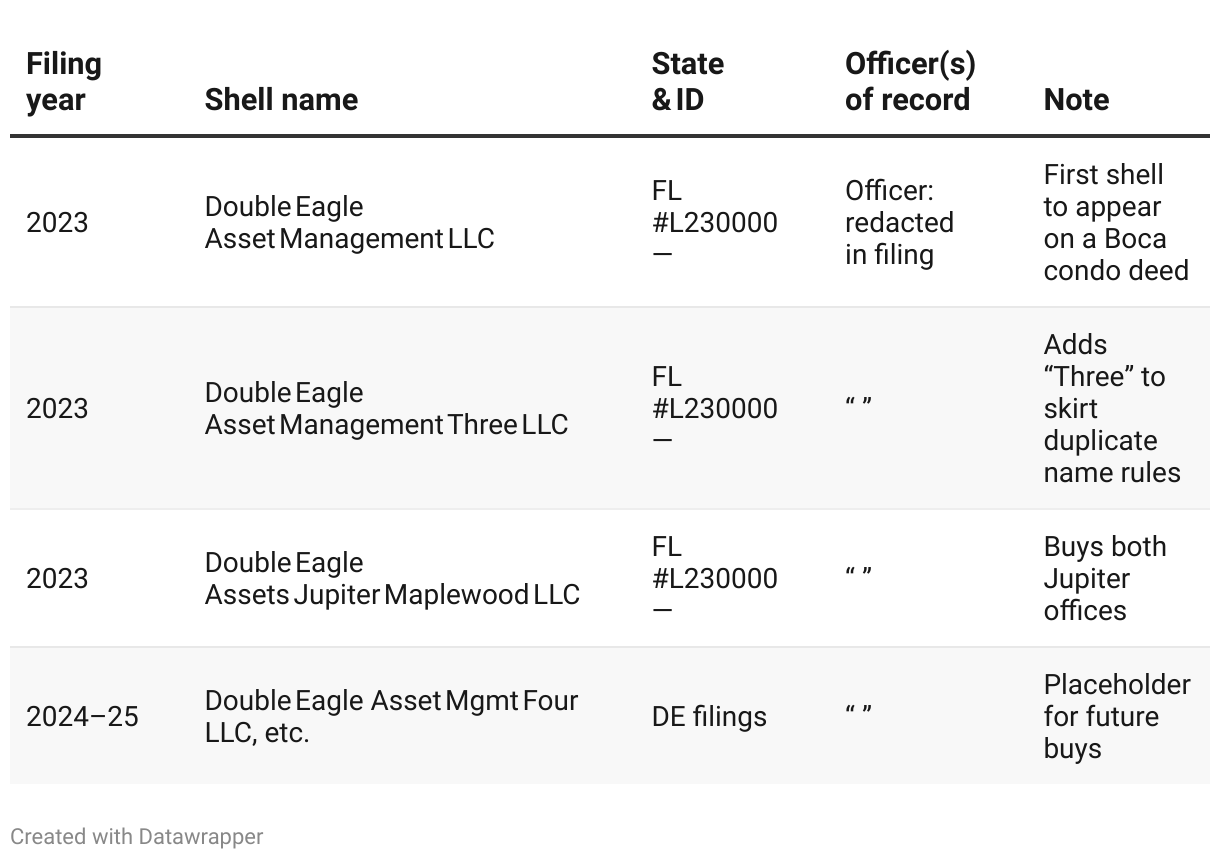This screenshot has height=860, width=1220.
Task: Select Double Eagle Asset Management LLC cell
Action: pos(350,223)
